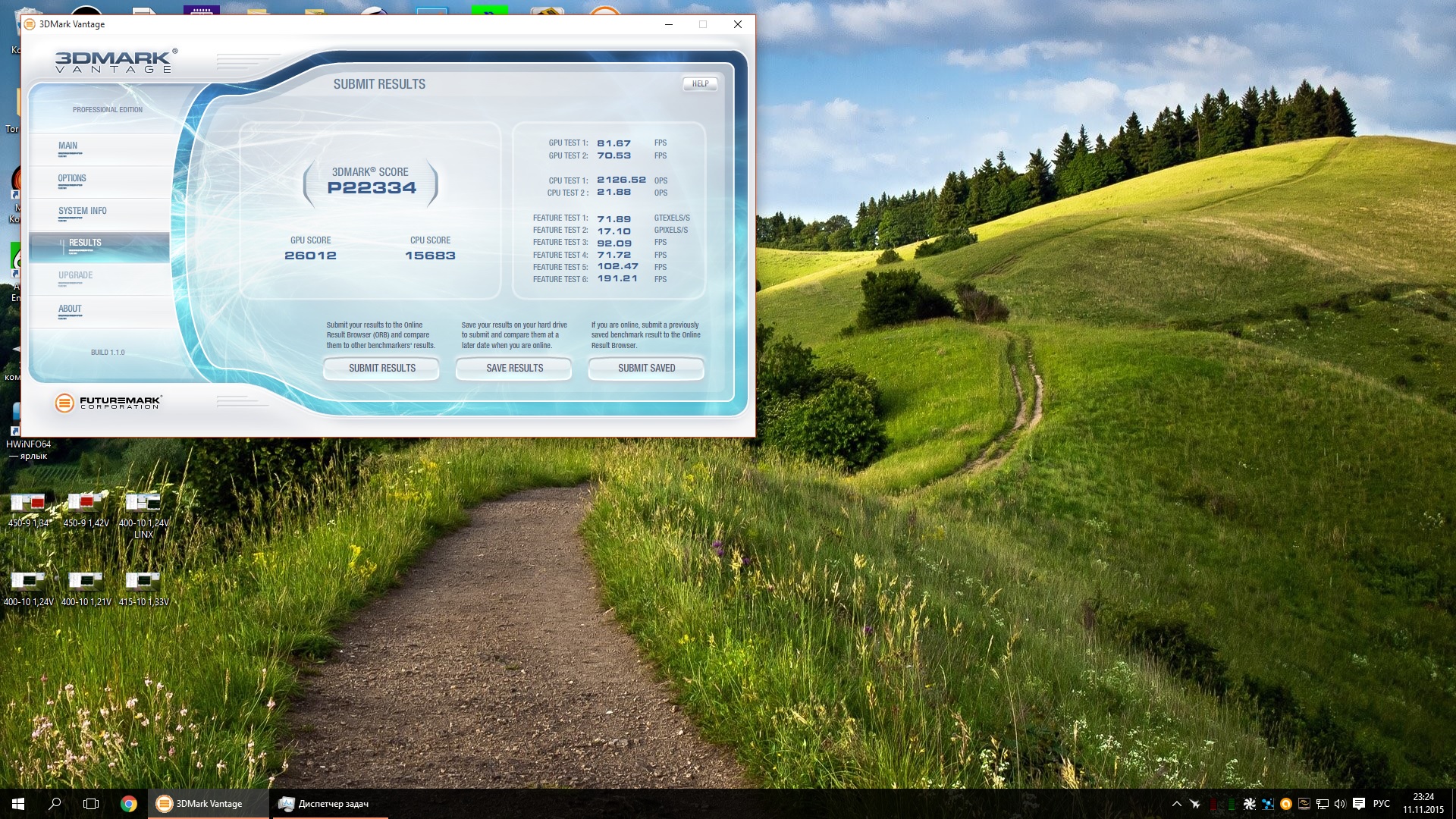1456x819 pixels.
Task: Click the taskbar Search icon
Action: click(55, 804)
